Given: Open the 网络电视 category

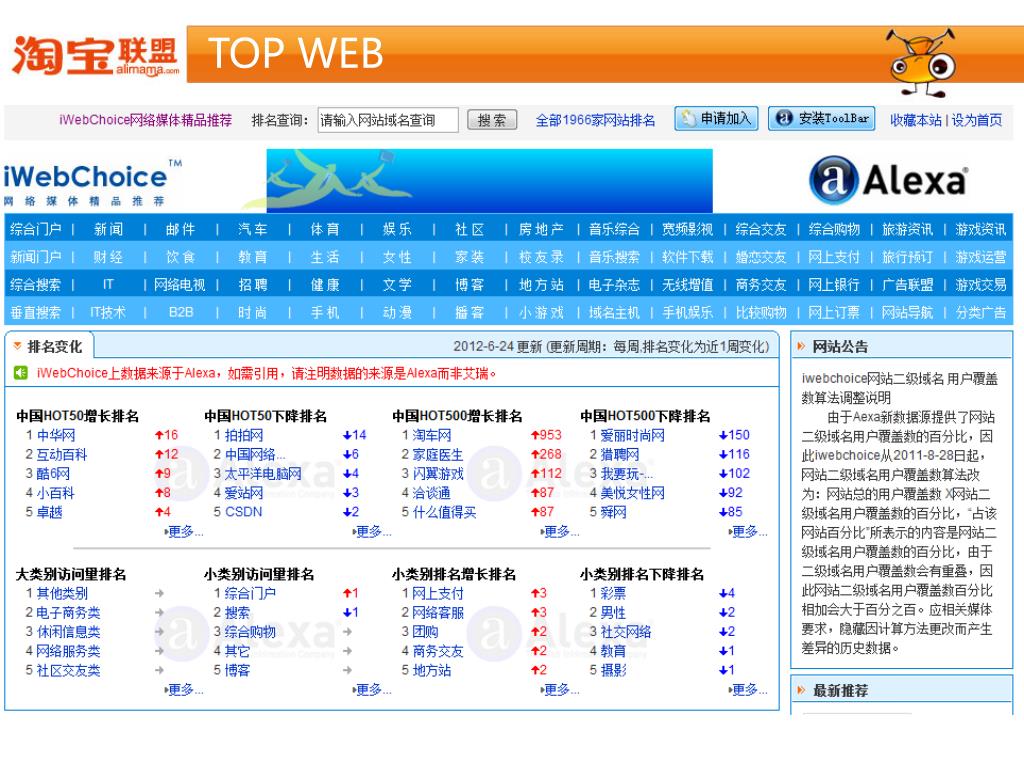Looking at the screenshot, I should click(180, 285).
